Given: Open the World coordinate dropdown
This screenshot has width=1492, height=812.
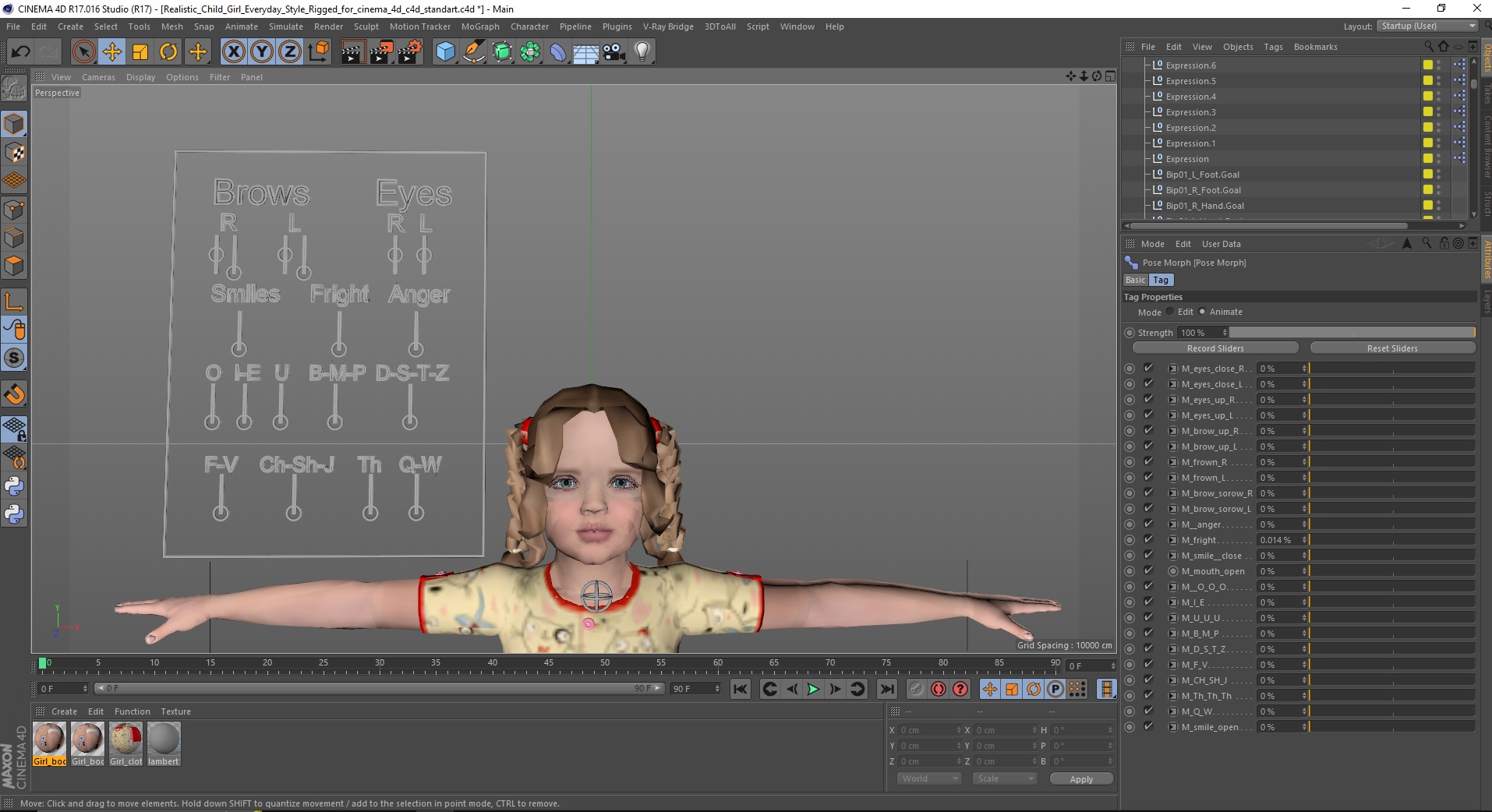Looking at the screenshot, I should coord(928,778).
